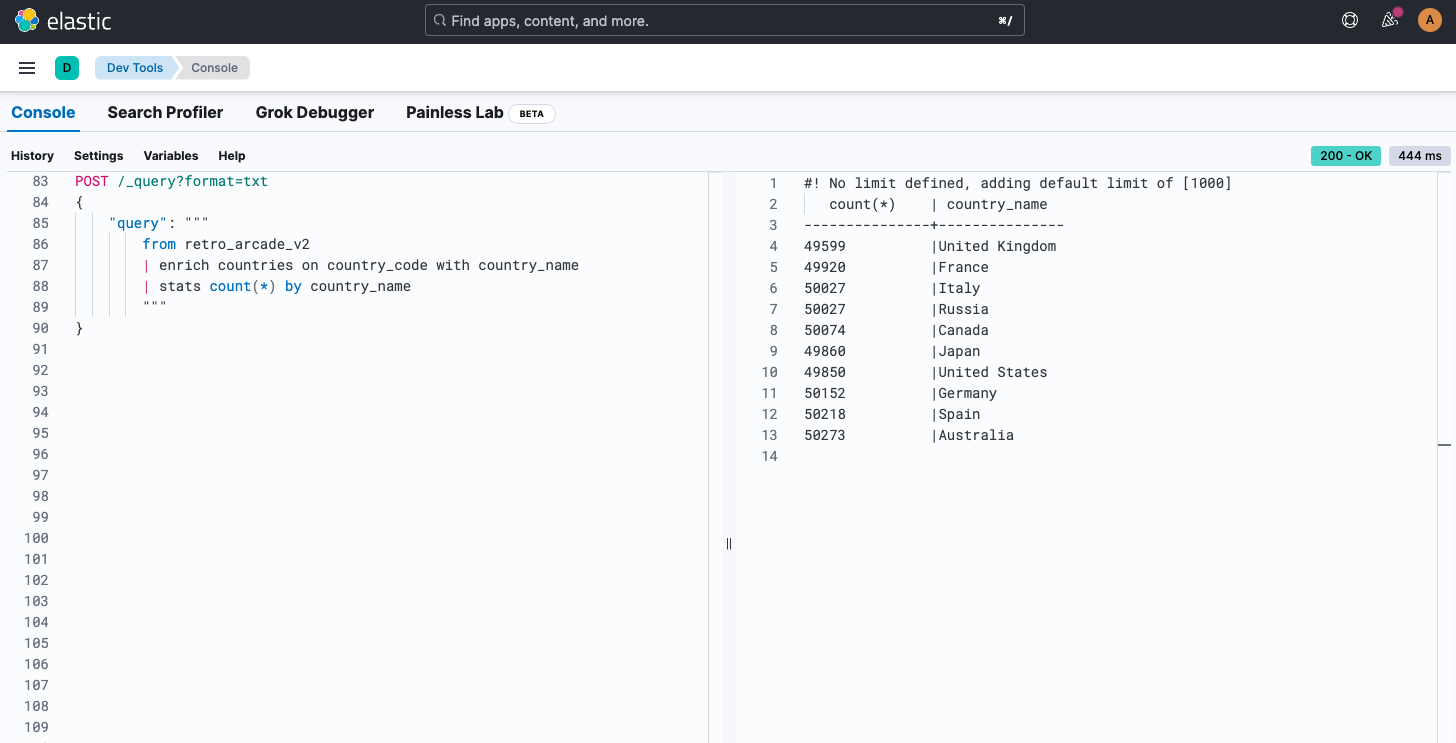
Task: Click the enrich countries line in editor
Action: tap(361, 265)
